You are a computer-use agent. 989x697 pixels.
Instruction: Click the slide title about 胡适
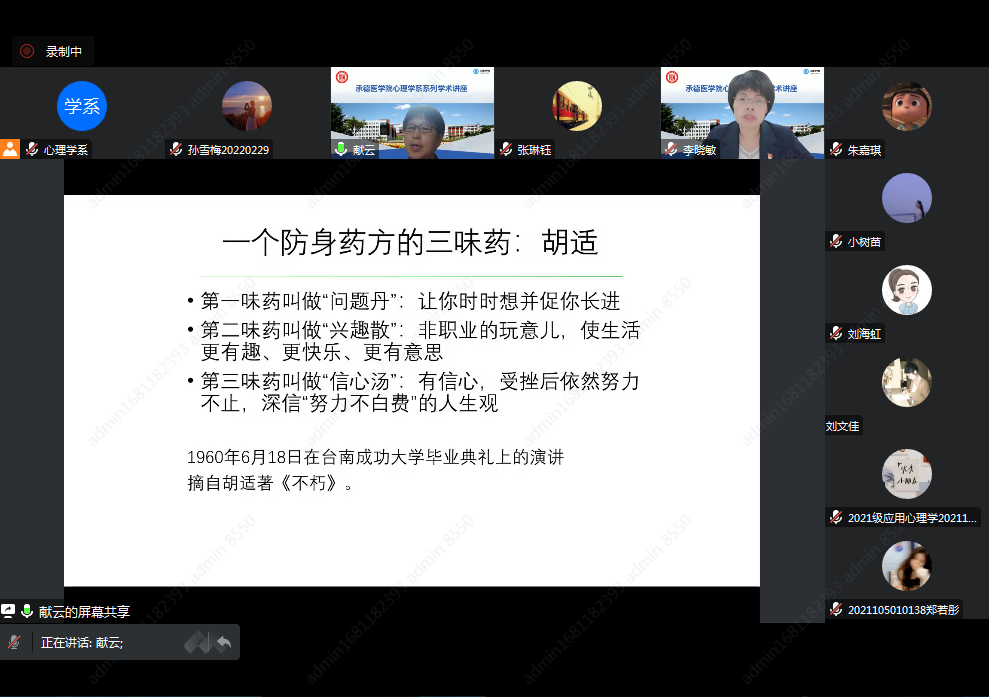pos(411,243)
